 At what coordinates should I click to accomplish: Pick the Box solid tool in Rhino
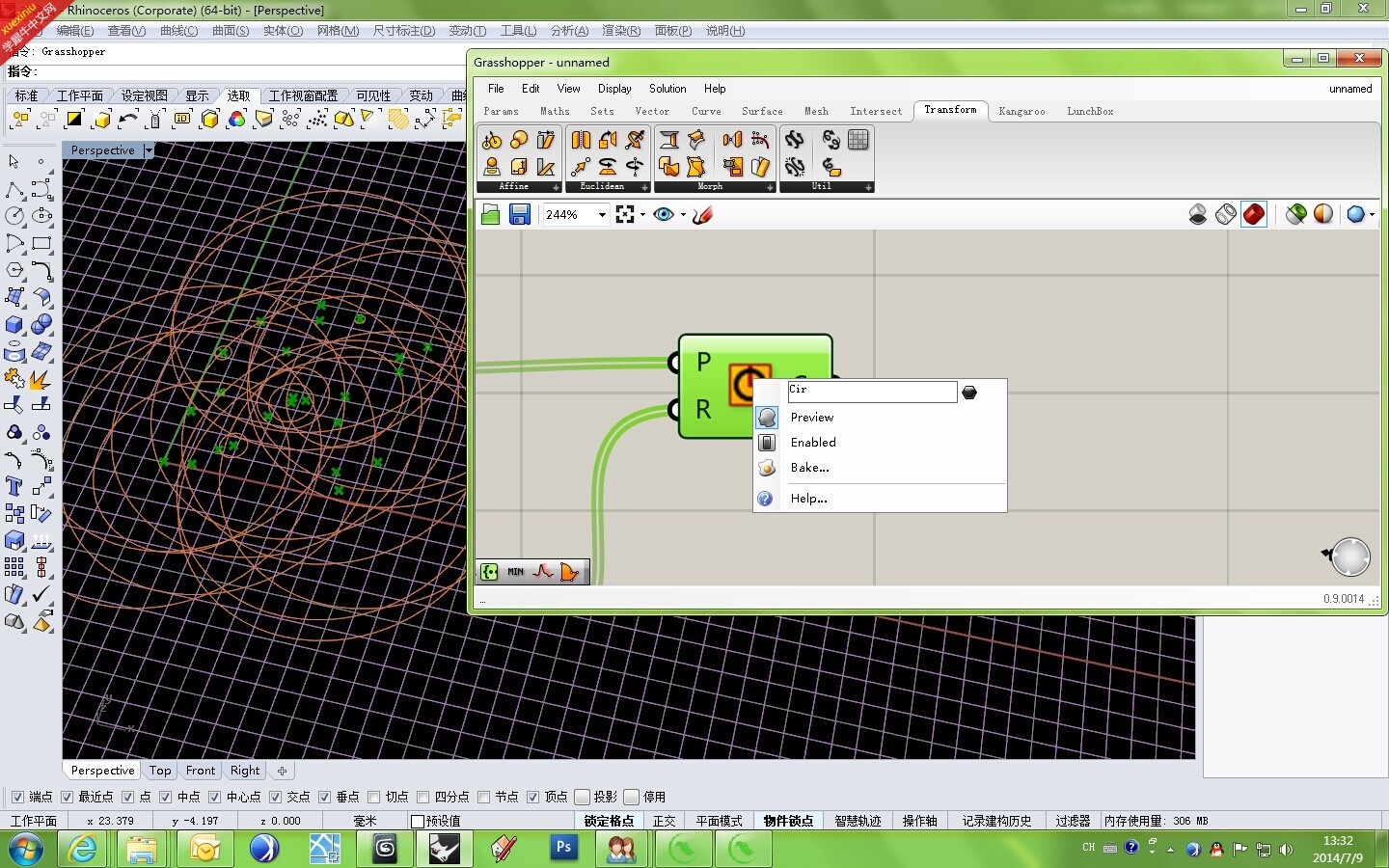pos(14,324)
